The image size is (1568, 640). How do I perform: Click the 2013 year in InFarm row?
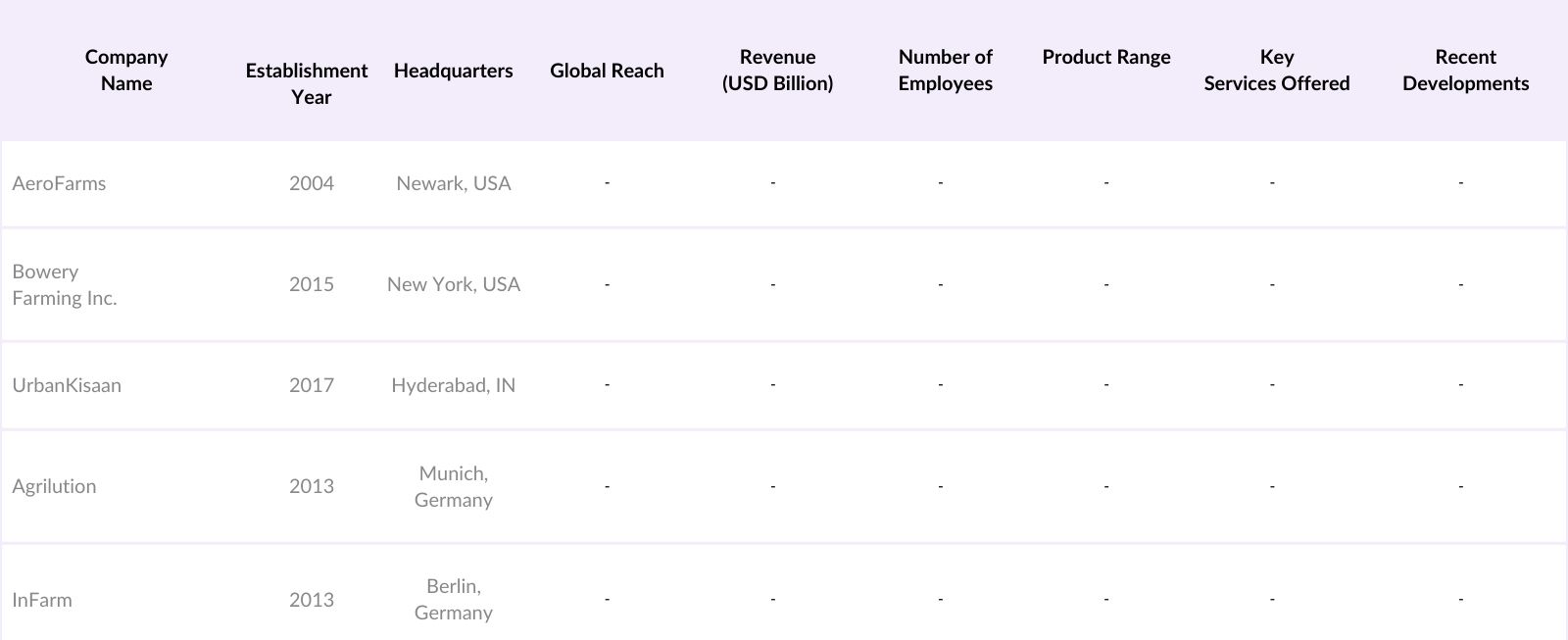312,600
